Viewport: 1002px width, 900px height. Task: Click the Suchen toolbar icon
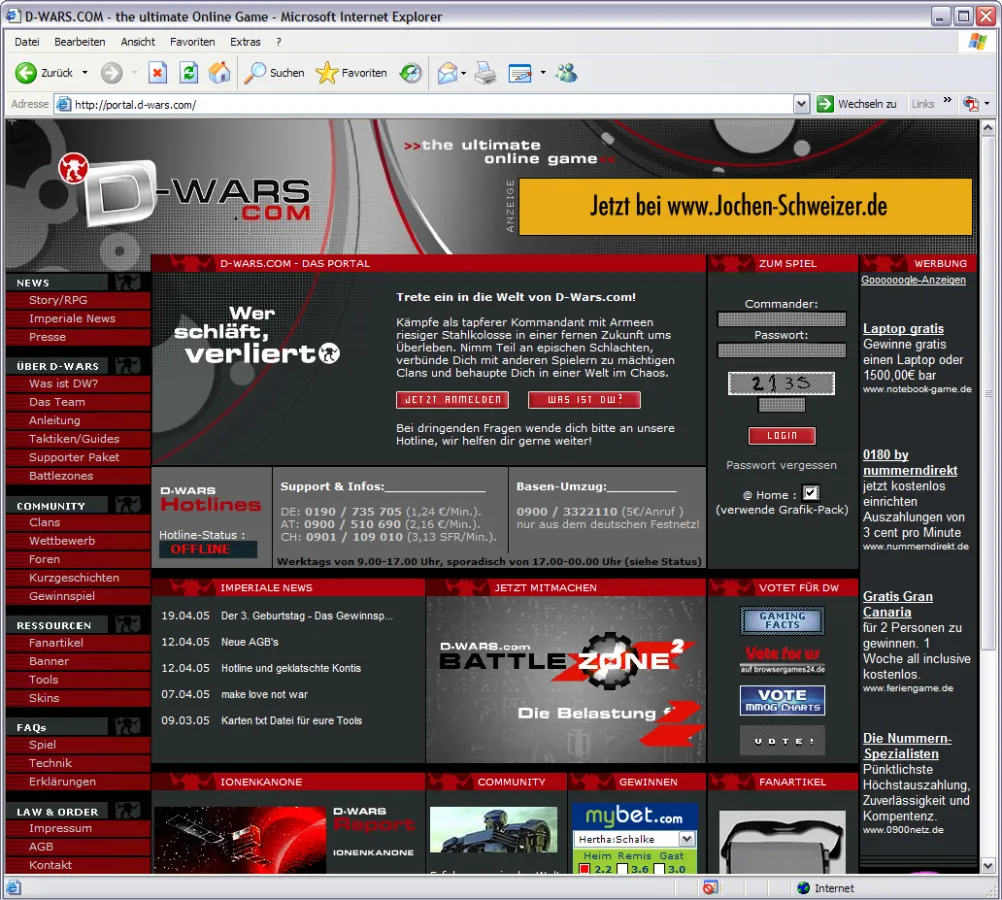pyautogui.click(x=273, y=72)
